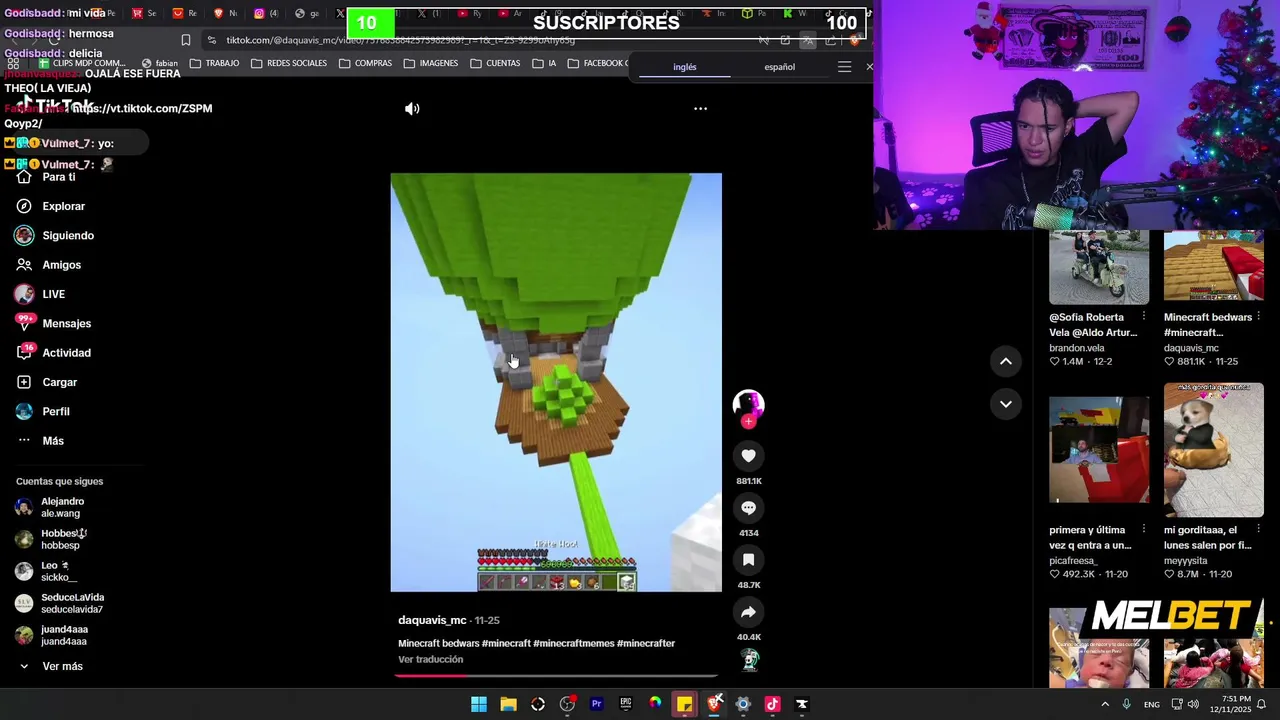
Task: Open Sticky Notes from taskbar
Action: click(x=684, y=704)
